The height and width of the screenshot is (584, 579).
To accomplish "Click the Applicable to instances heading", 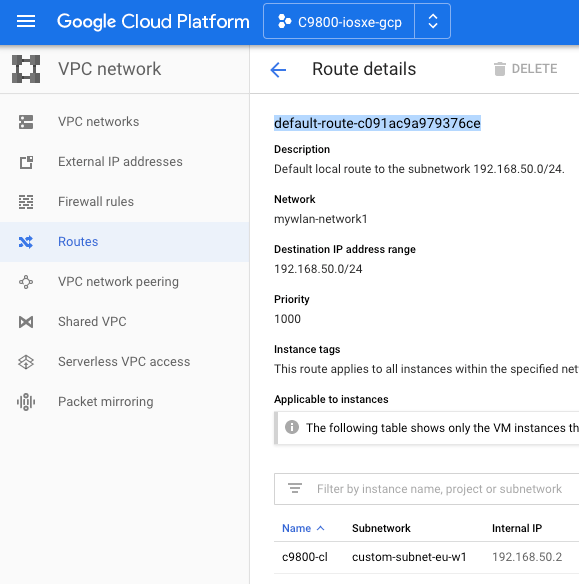I will 331,399.
